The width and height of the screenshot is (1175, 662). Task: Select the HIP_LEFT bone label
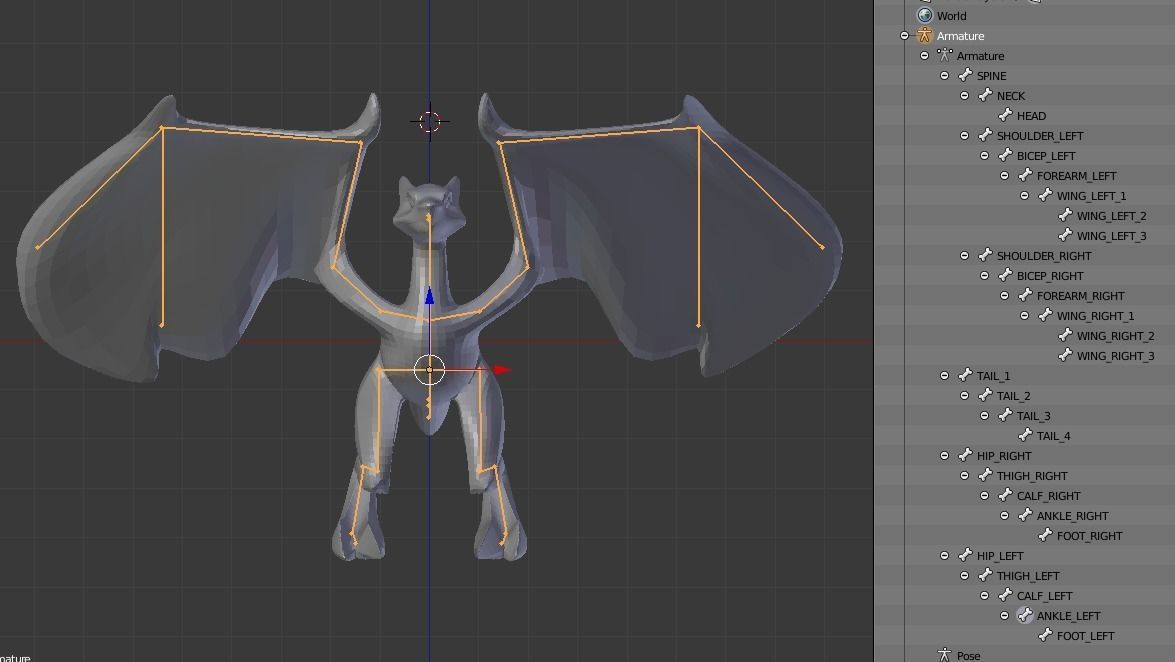pyautogui.click(x=1000, y=556)
